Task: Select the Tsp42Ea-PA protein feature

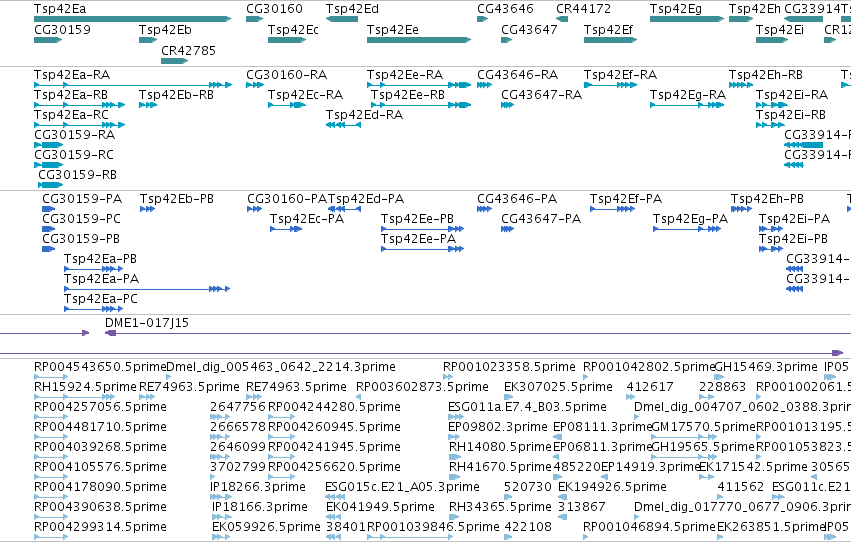Action: pos(147,290)
